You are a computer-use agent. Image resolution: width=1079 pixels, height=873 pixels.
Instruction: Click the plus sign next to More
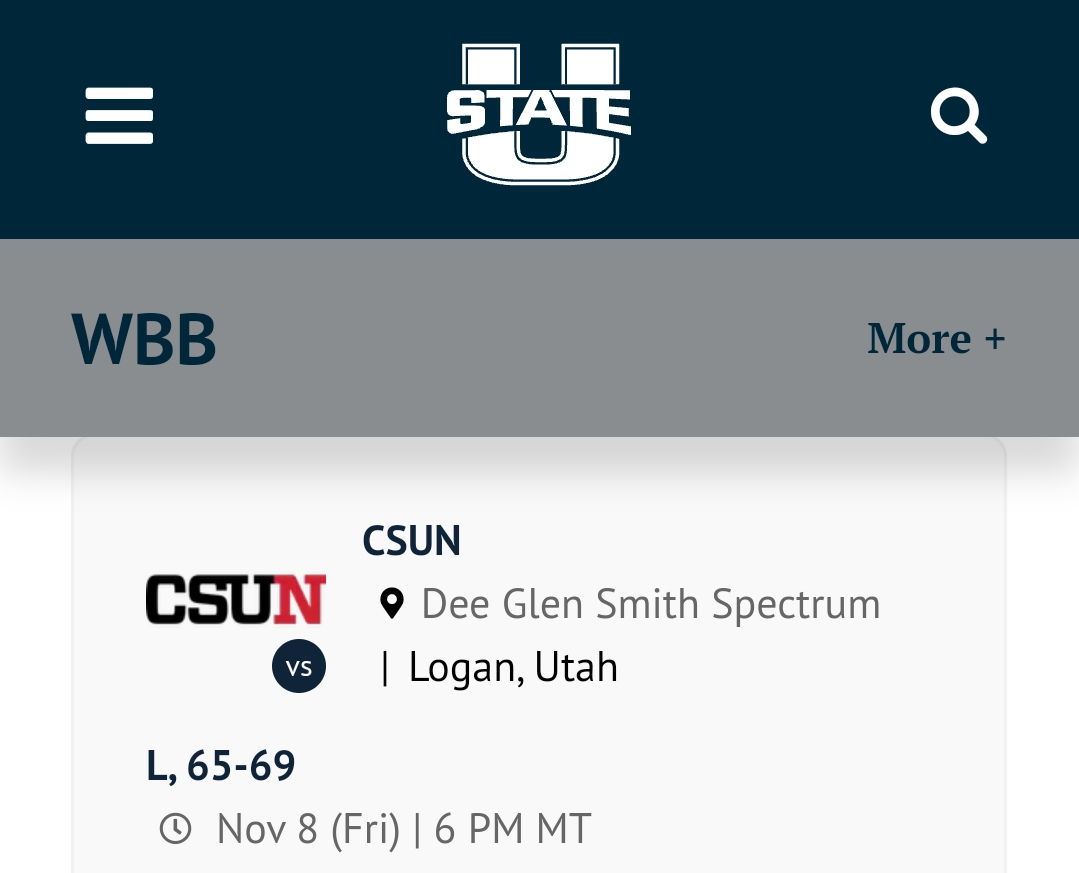pos(994,339)
